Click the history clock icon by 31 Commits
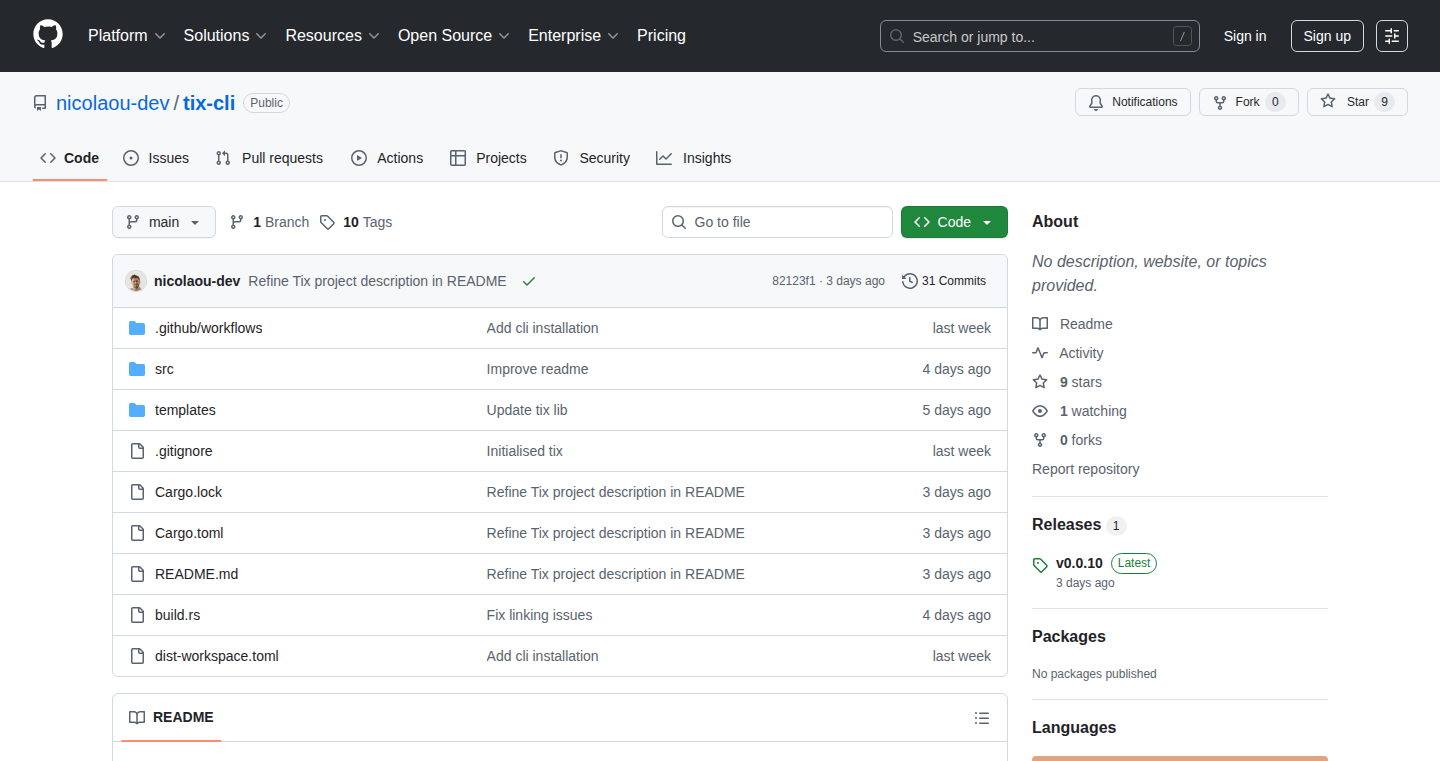The width and height of the screenshot is (1440, 761). tap(910, 281)
